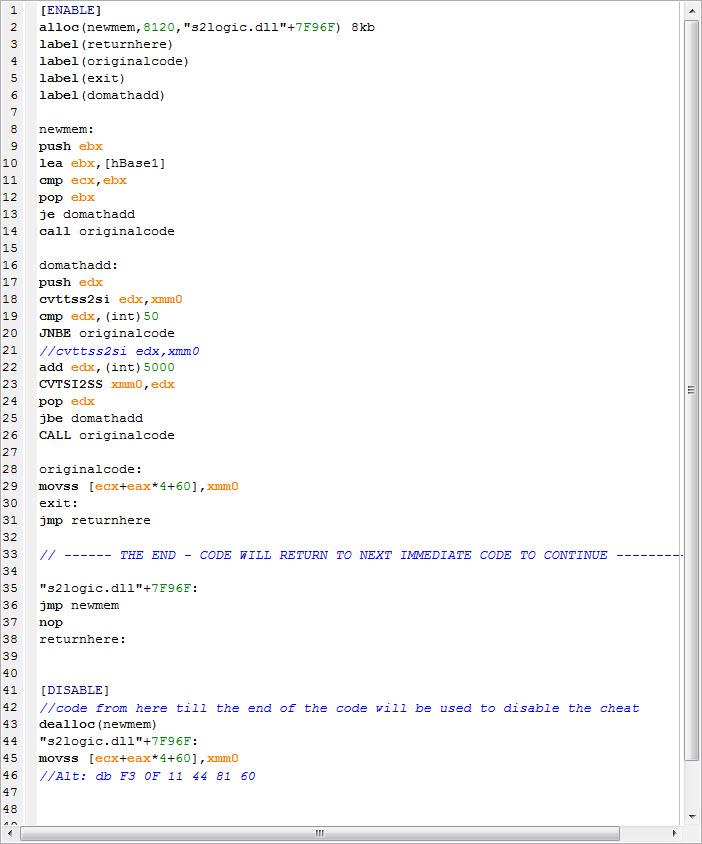The width and height of the screenshot is (702, 844).
Task: Click the 'JNBE originalcode' line
Action: 107,333
